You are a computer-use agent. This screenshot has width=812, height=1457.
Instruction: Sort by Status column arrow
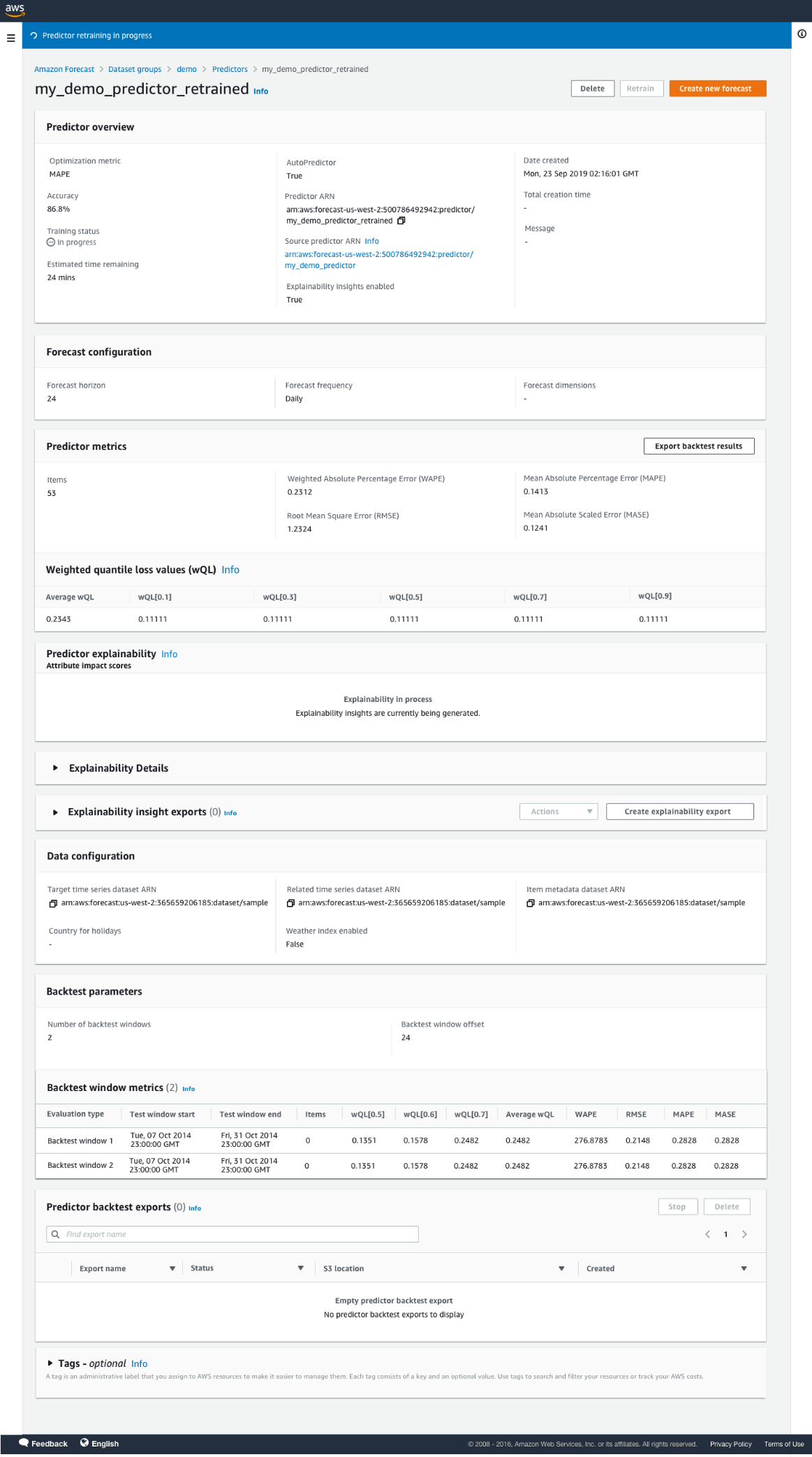pyautogui.click(x=301, y=1268)
